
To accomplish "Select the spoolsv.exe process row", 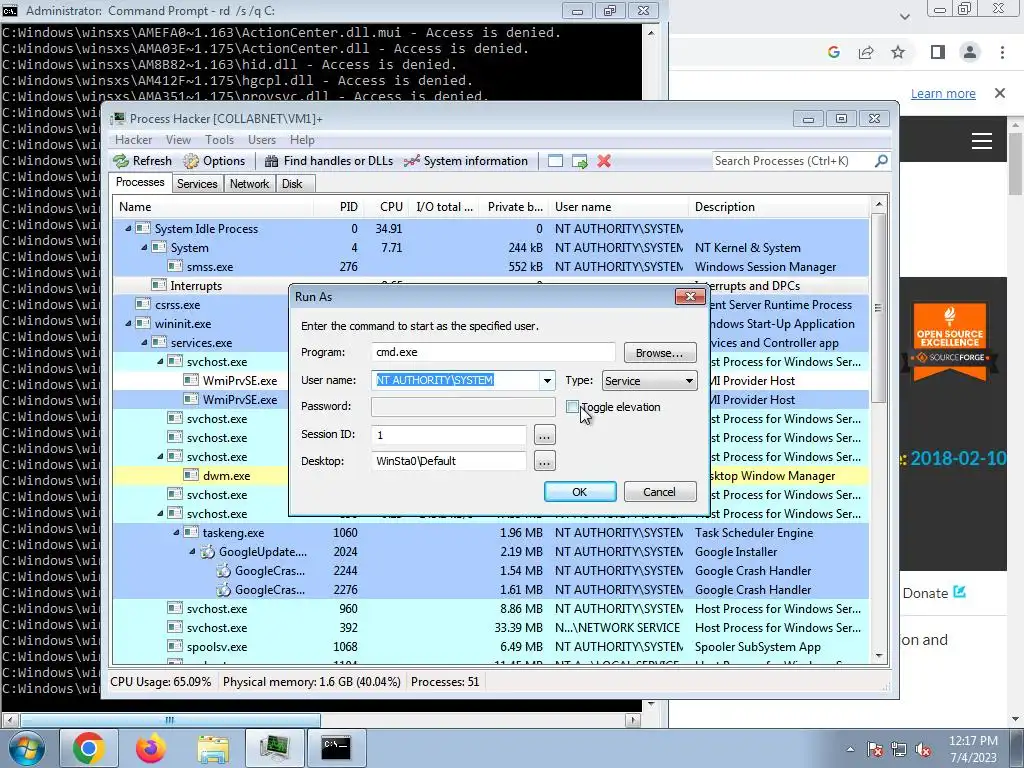I will click(x=490, y=647).
